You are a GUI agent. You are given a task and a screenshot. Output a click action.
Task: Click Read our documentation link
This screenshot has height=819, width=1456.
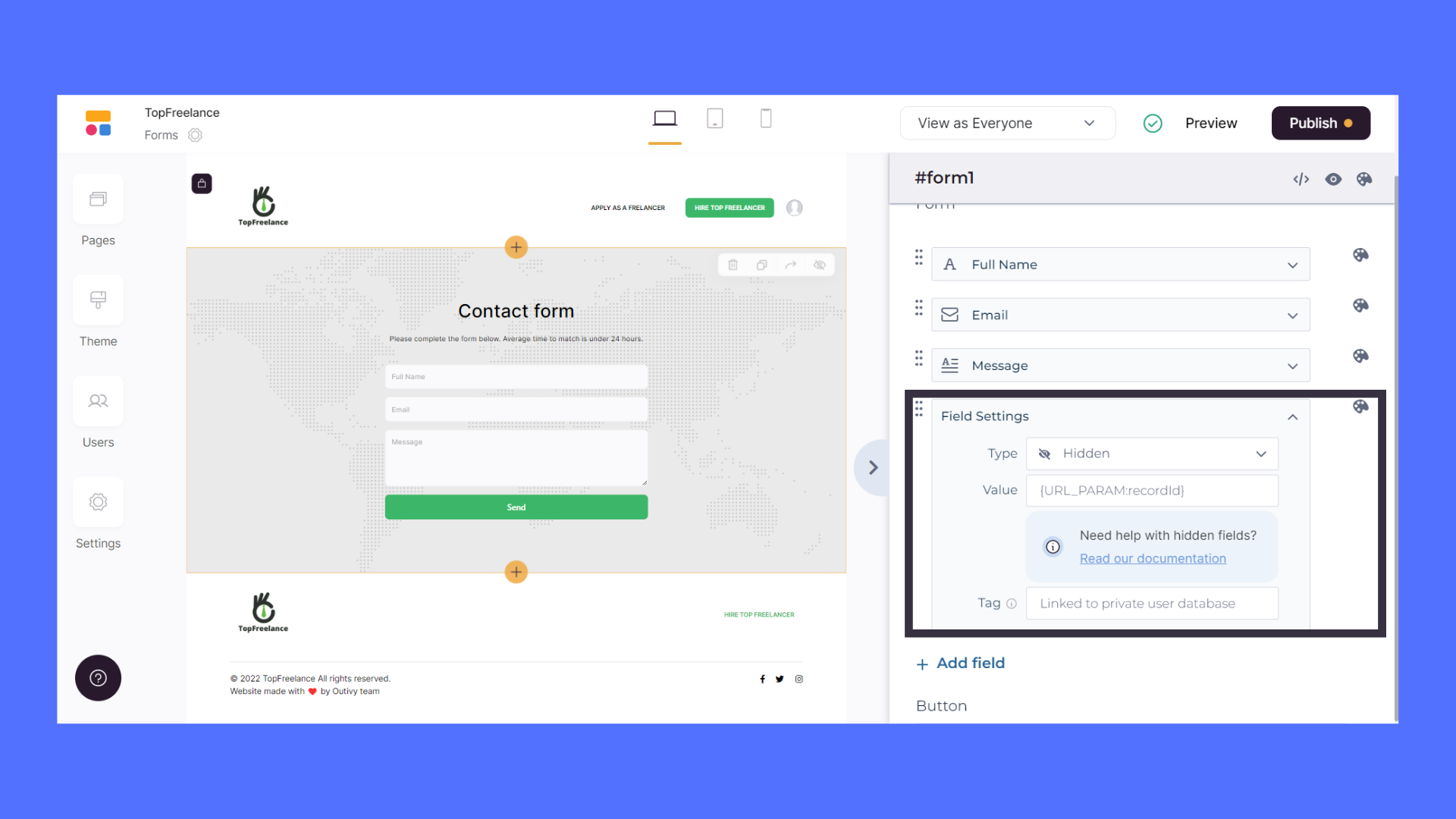(x=1153, y=558)
